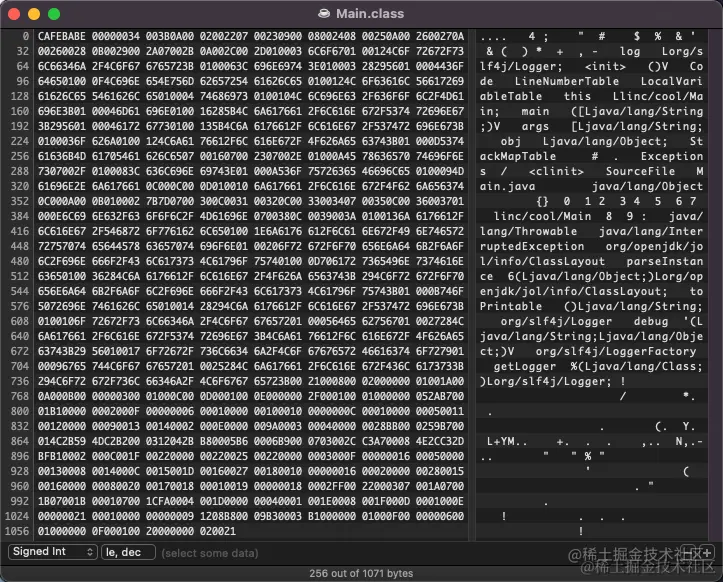Open the Signed Int type dropdown
This screenshot has width=723, height=582.
[x=53, y=552]
